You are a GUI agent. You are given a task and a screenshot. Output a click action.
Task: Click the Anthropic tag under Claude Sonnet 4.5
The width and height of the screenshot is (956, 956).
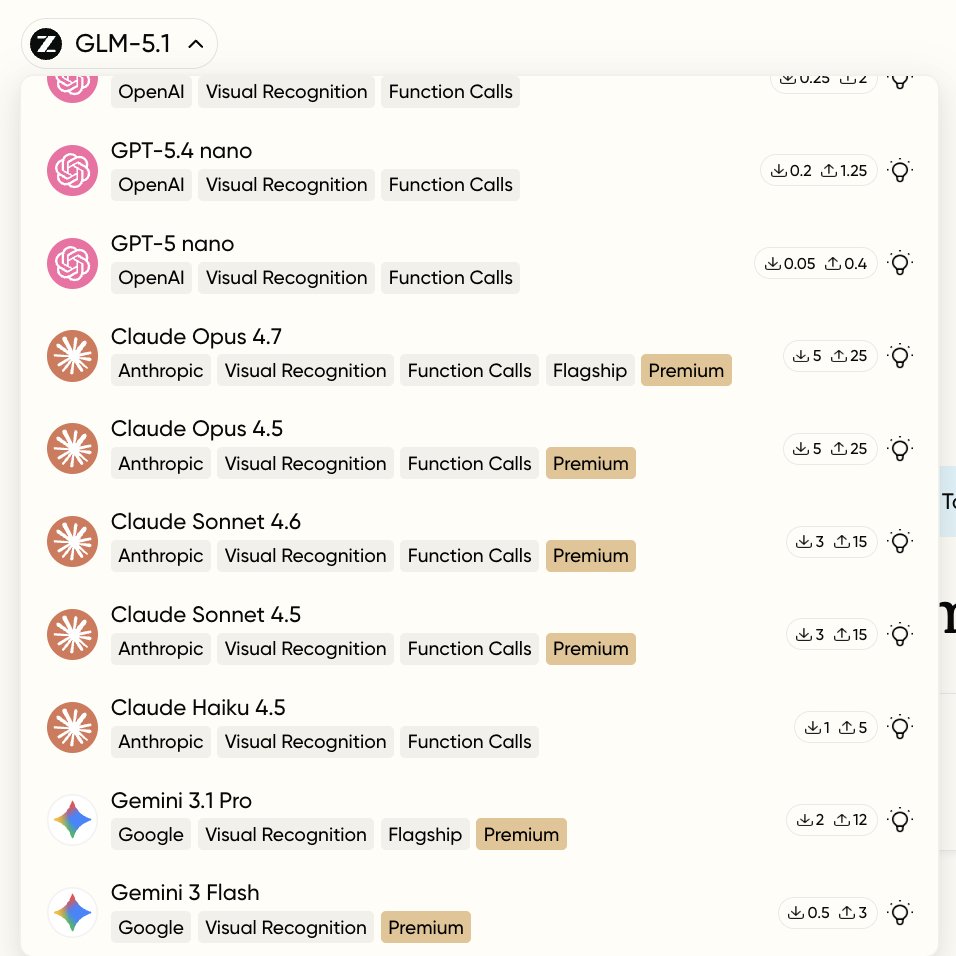[x=161, y=649]
